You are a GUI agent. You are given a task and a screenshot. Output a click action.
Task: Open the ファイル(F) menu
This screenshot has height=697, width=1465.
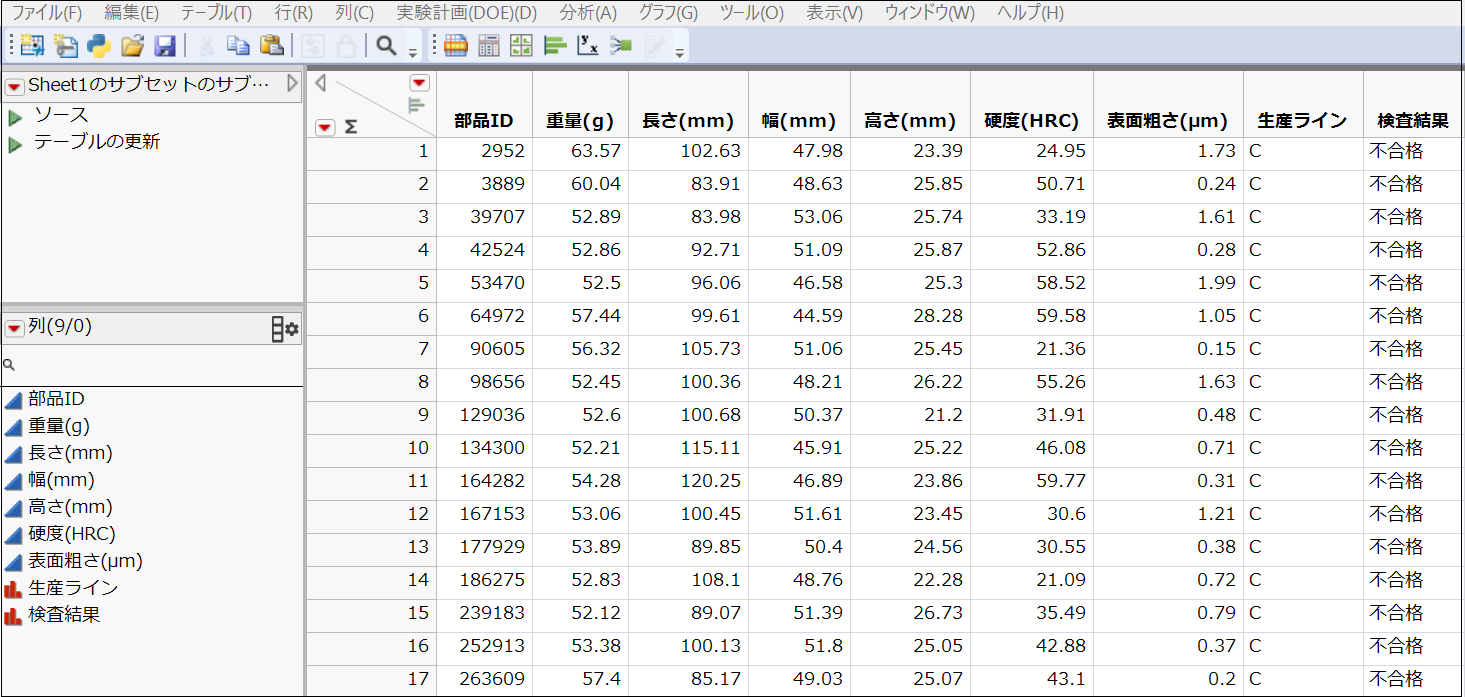(46, 13)
